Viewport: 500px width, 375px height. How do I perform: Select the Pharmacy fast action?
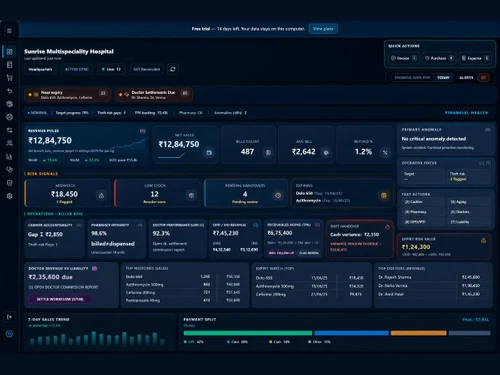(423, 212)
